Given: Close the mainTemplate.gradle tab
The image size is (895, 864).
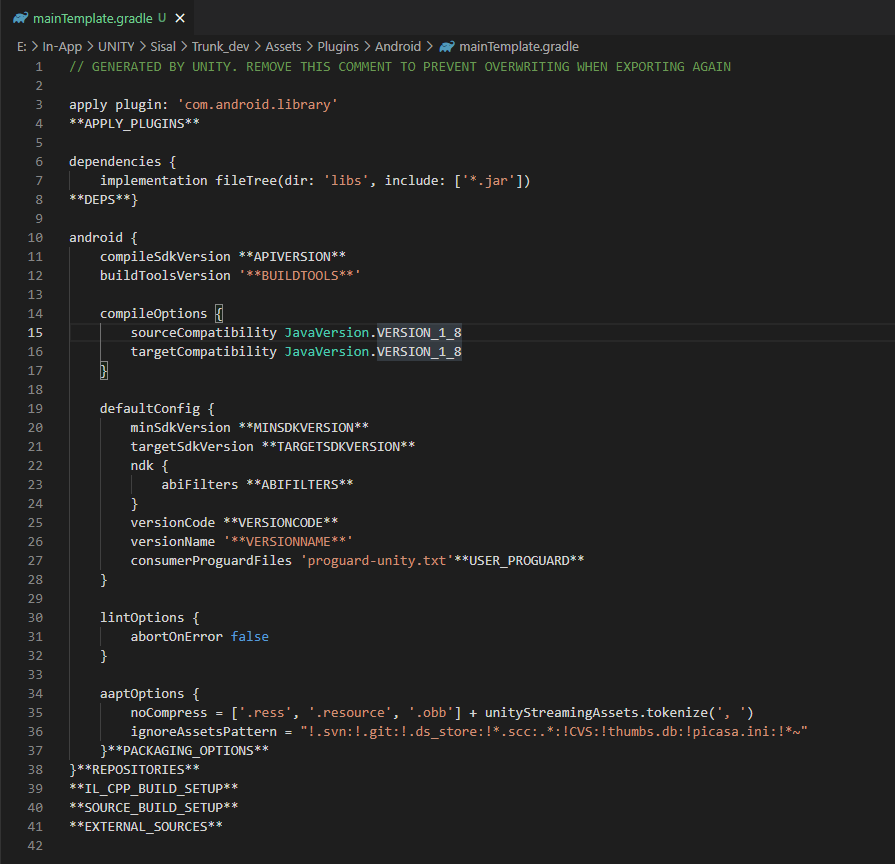Looking at the screenshot, I should (179, 18).
